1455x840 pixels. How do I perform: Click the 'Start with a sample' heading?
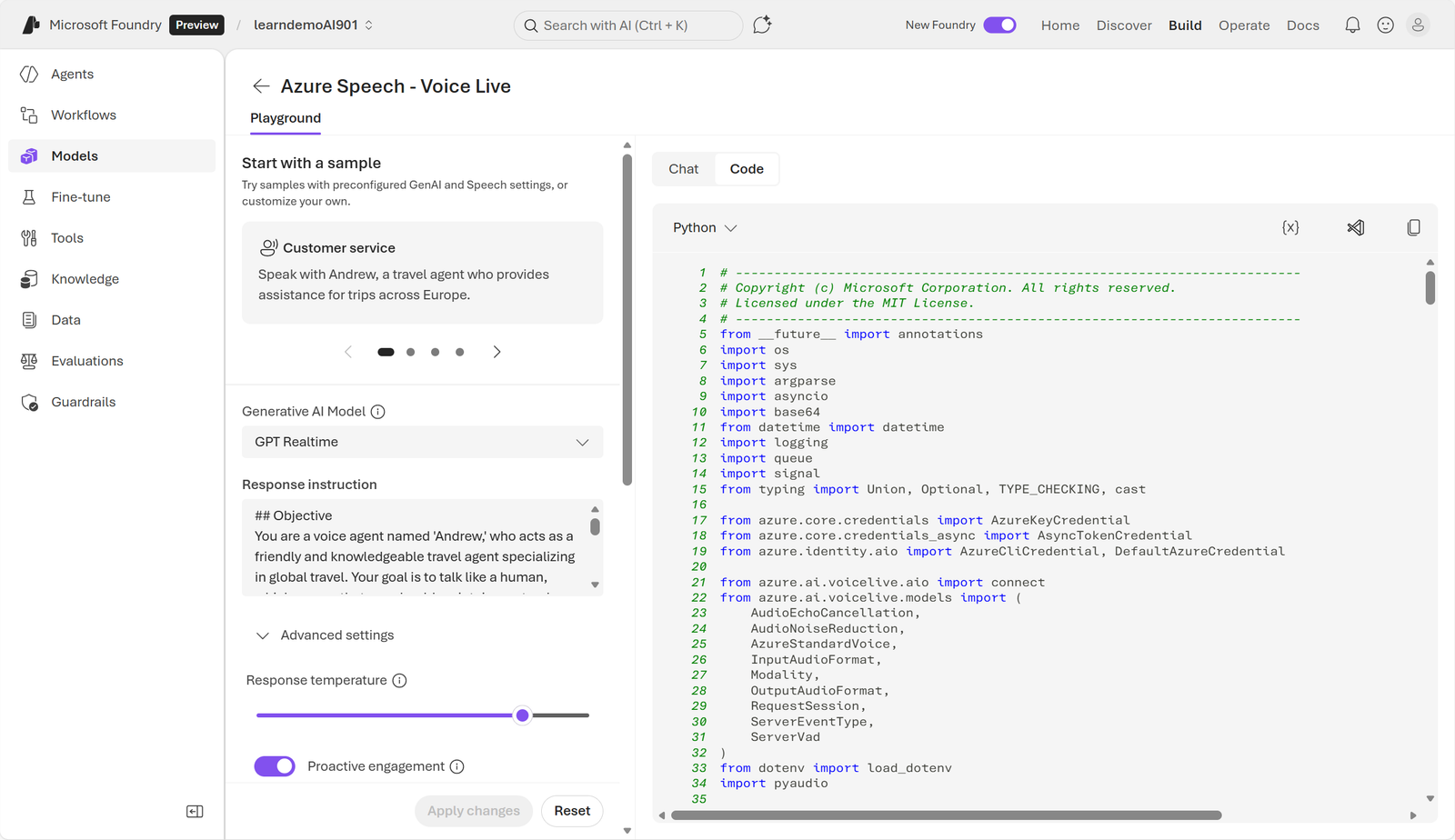point(311,164)
